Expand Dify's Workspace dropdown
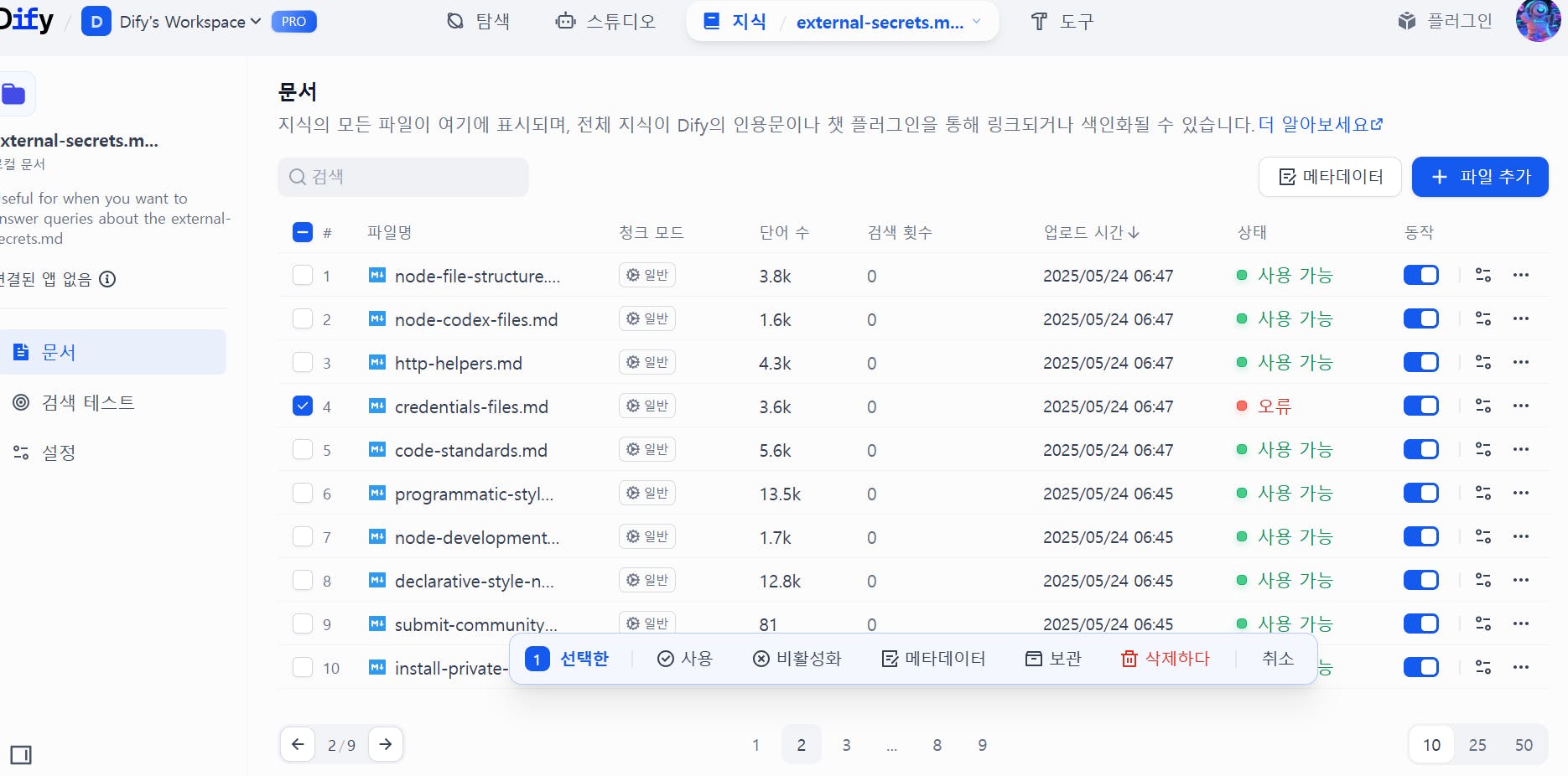This screenshot has width=1568, height=776. (x=256, y=22)
